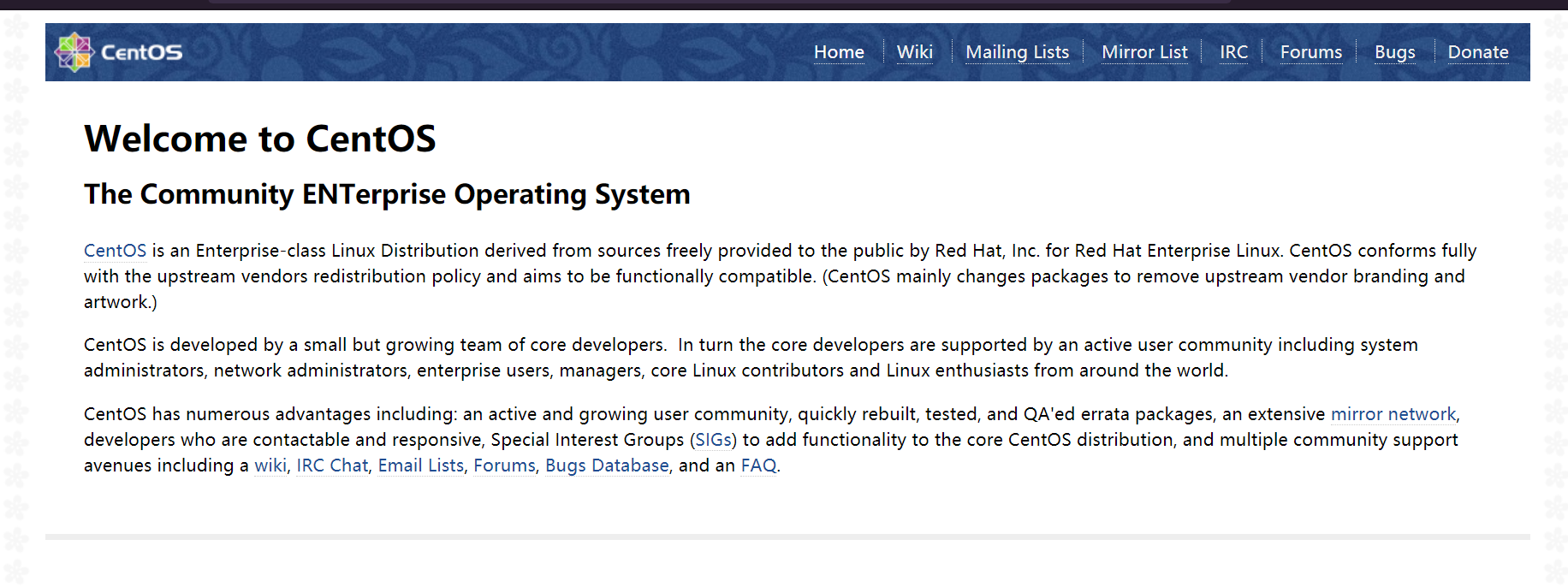1568x587 pixels.
Task: Open Bugs in the header navigation
Action: [1394, 52]
